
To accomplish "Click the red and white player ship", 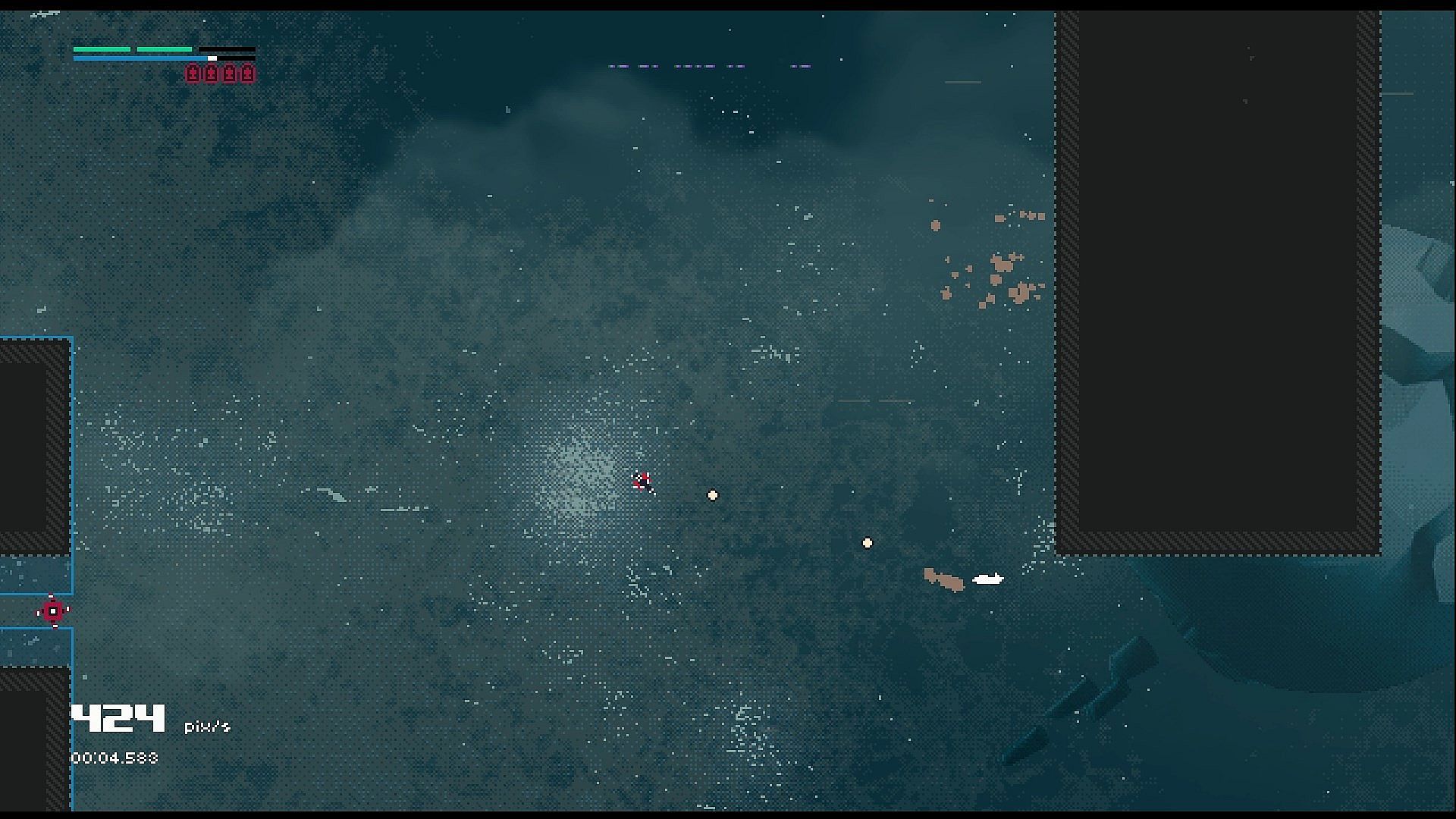I will click(x=642, y=481).
